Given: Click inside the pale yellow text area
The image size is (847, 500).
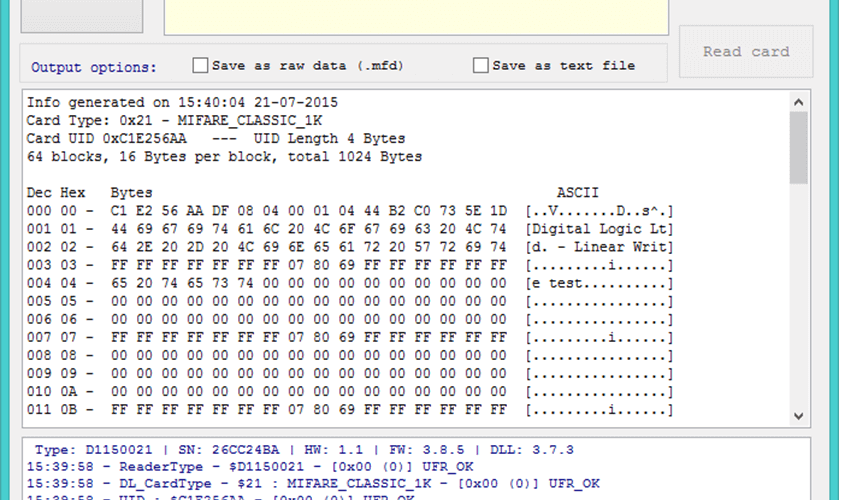Looking at the screenshot, I should coord(416,16).
